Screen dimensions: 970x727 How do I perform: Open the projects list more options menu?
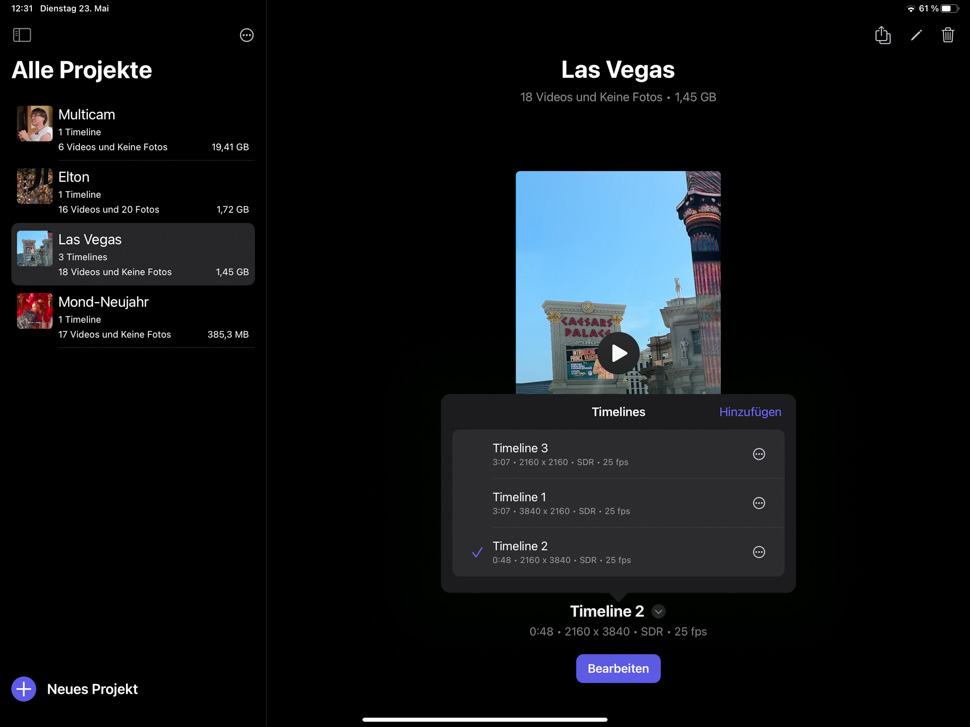point(246,35)
